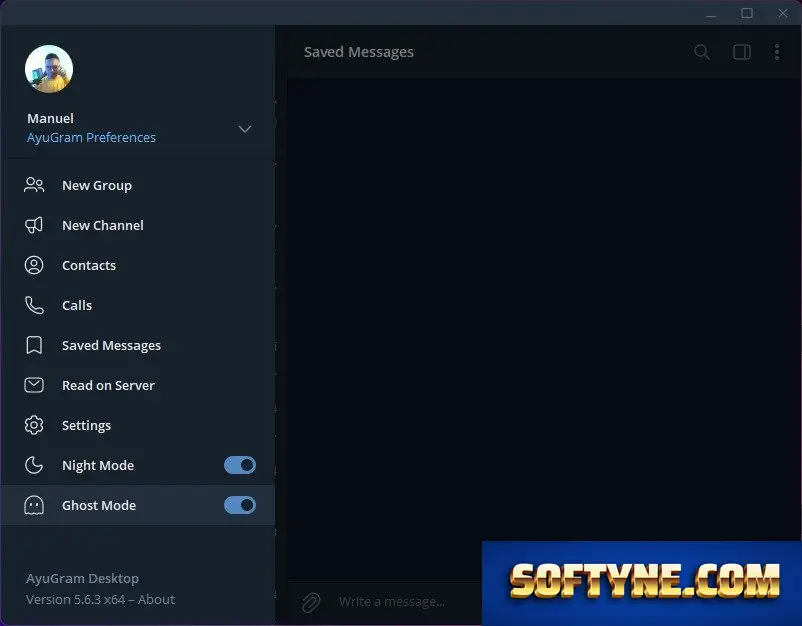This screenshot has width=802, height=626.
Task: Open the AyuGram Preferences link
Action: pos(91,138)
